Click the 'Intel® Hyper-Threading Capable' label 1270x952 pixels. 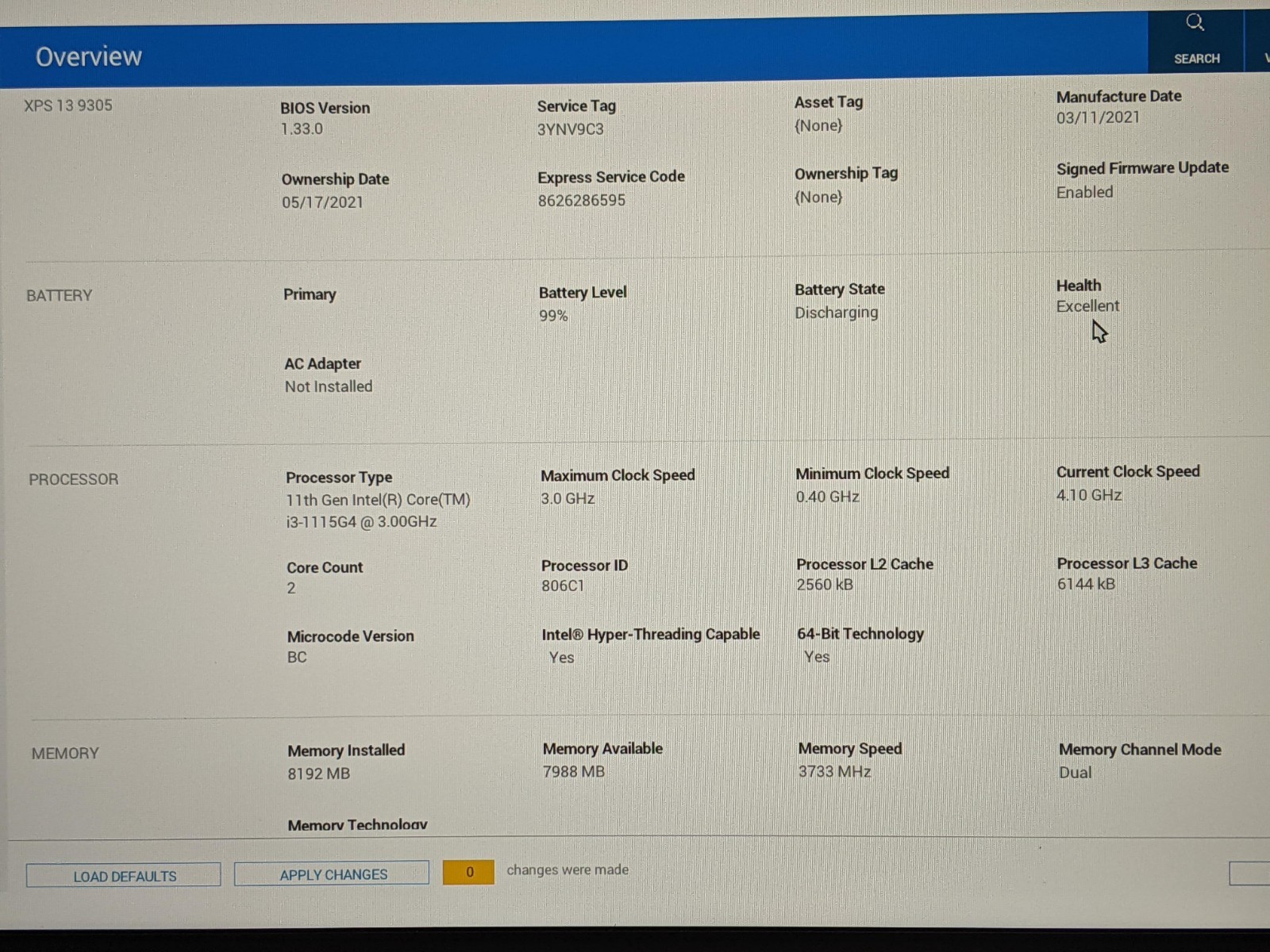pos(651,635)
